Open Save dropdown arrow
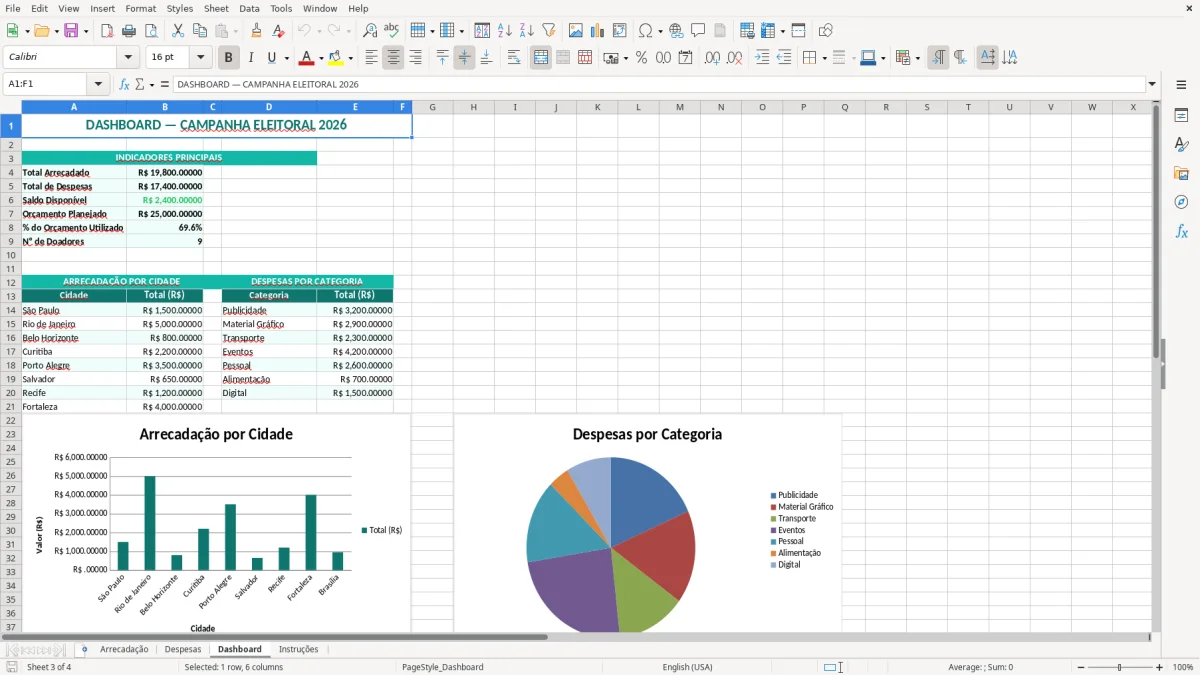Viewport: 1200px width, 675px height. pyautogui.click(x=85, y=32)
